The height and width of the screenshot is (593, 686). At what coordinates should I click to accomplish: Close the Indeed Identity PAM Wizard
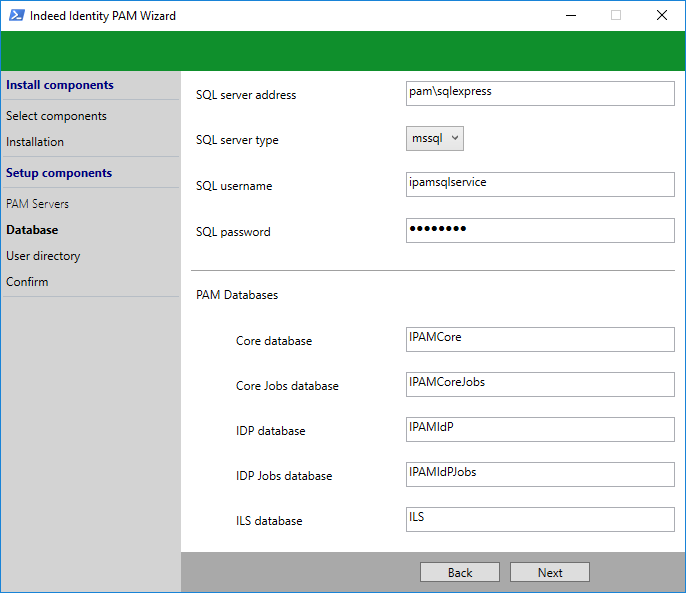tap(662, 16)
